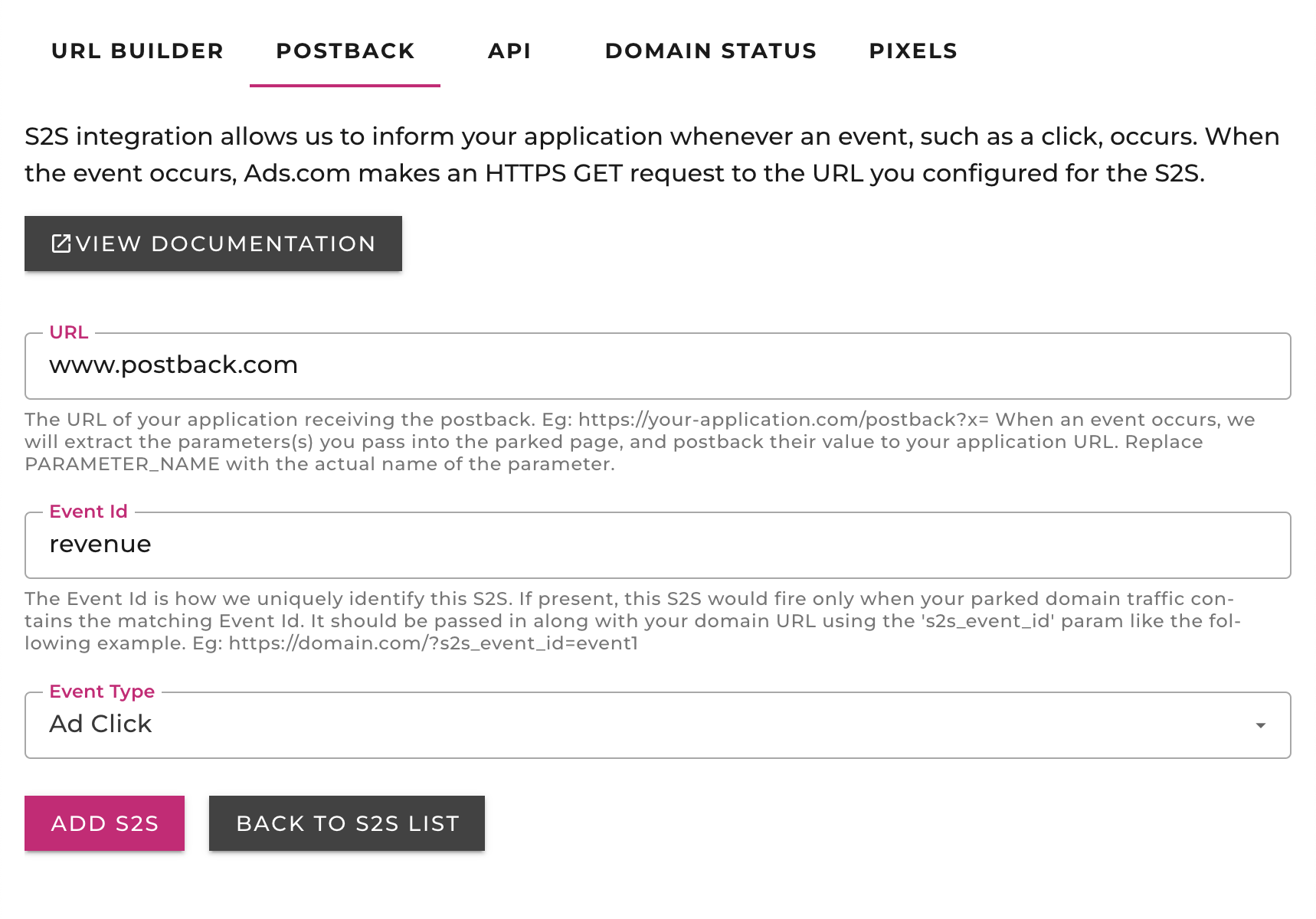Click into the Event Id field with revenue

(657, 545)
